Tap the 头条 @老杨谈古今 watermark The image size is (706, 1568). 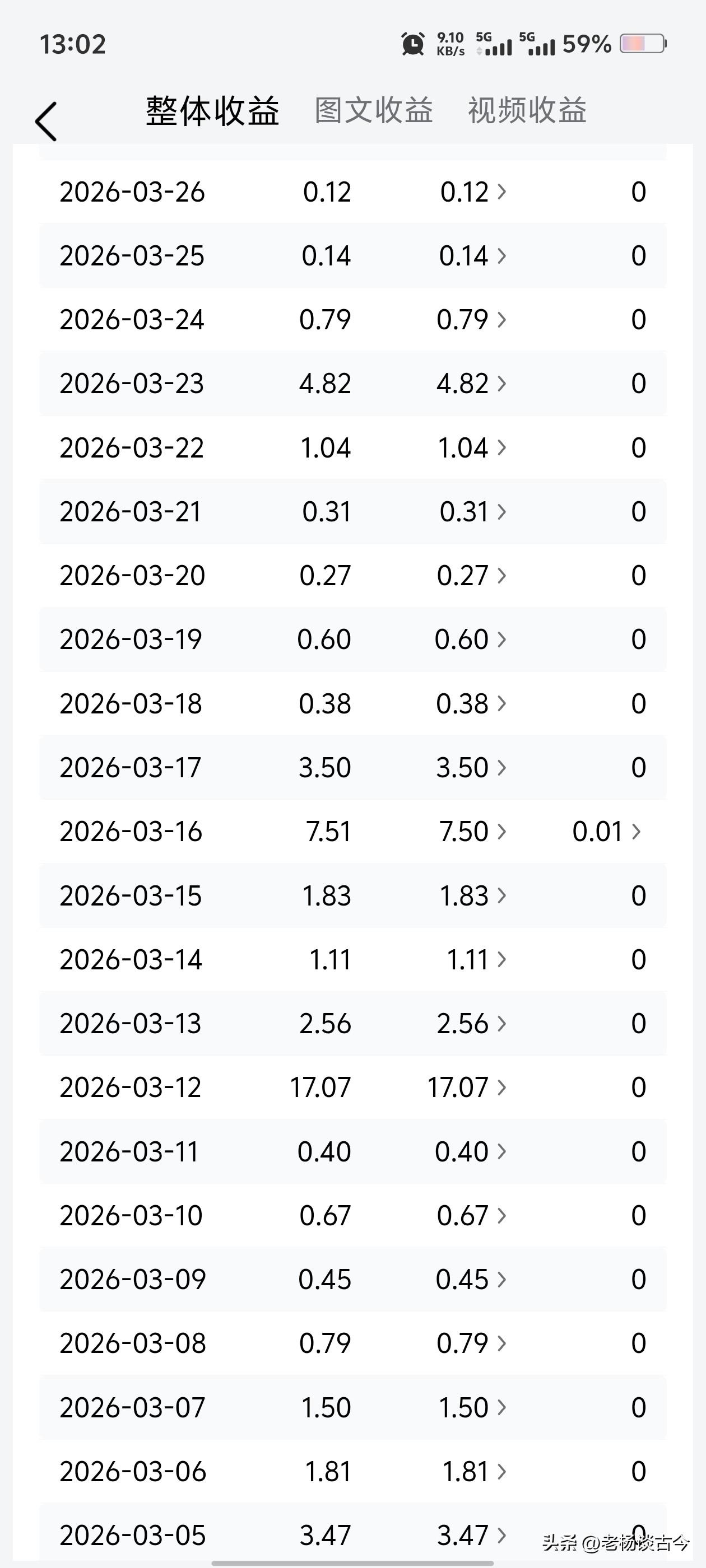point(616,1542)
